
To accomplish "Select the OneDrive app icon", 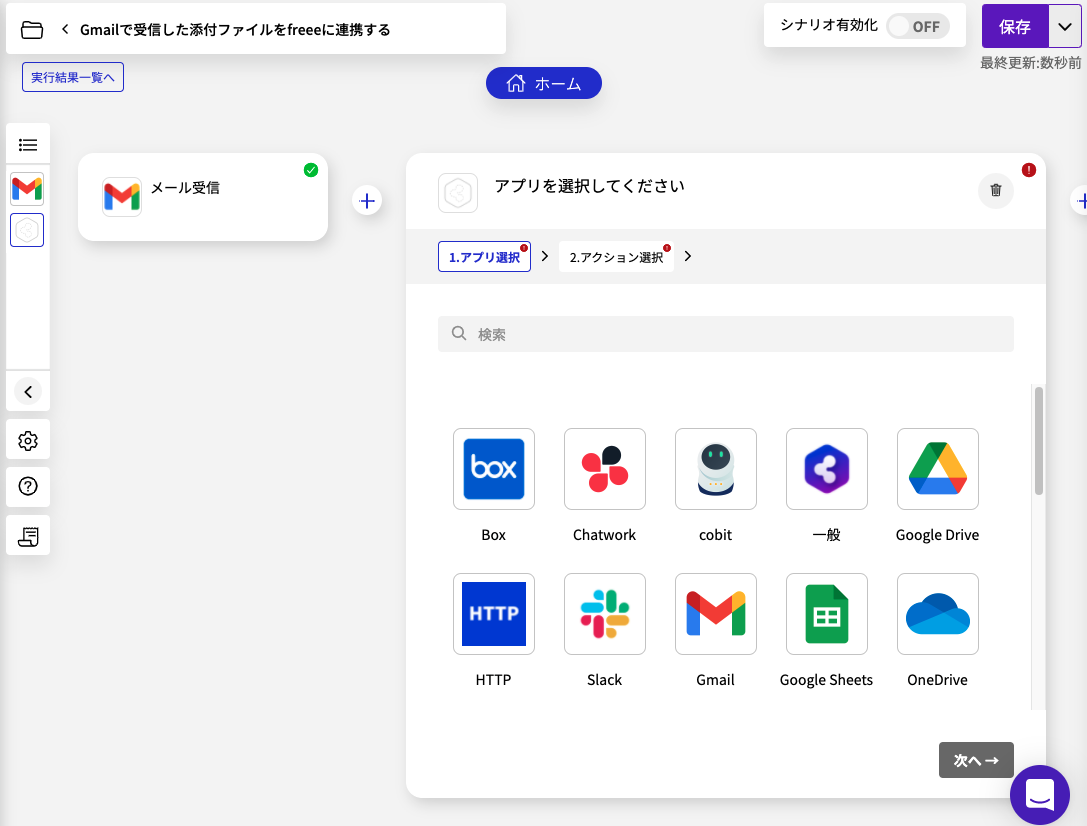I will click(x=937, y=614).
